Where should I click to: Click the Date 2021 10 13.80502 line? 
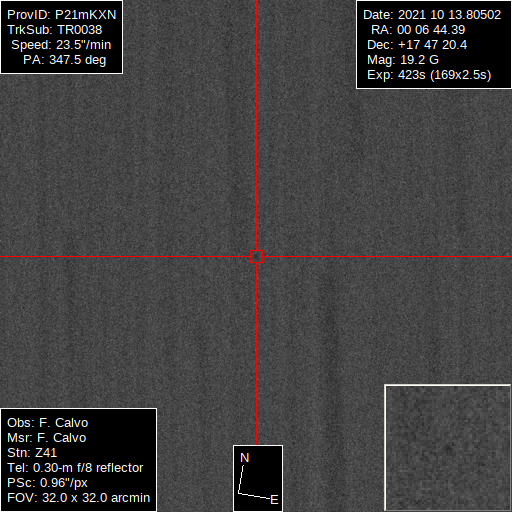pyautogui.click(x=432, y=15)
